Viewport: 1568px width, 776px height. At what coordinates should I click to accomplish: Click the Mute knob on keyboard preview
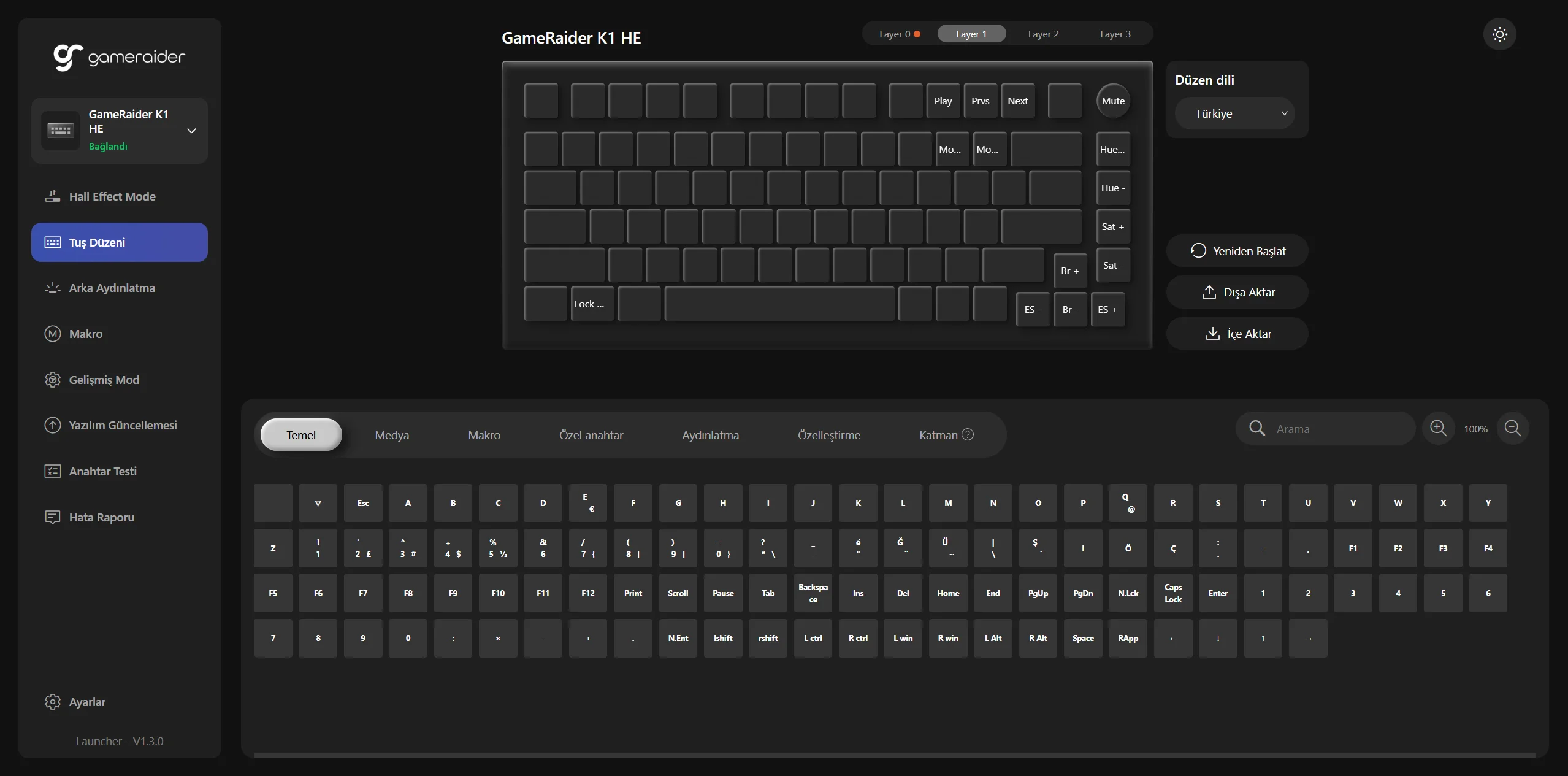[1113, 101]
